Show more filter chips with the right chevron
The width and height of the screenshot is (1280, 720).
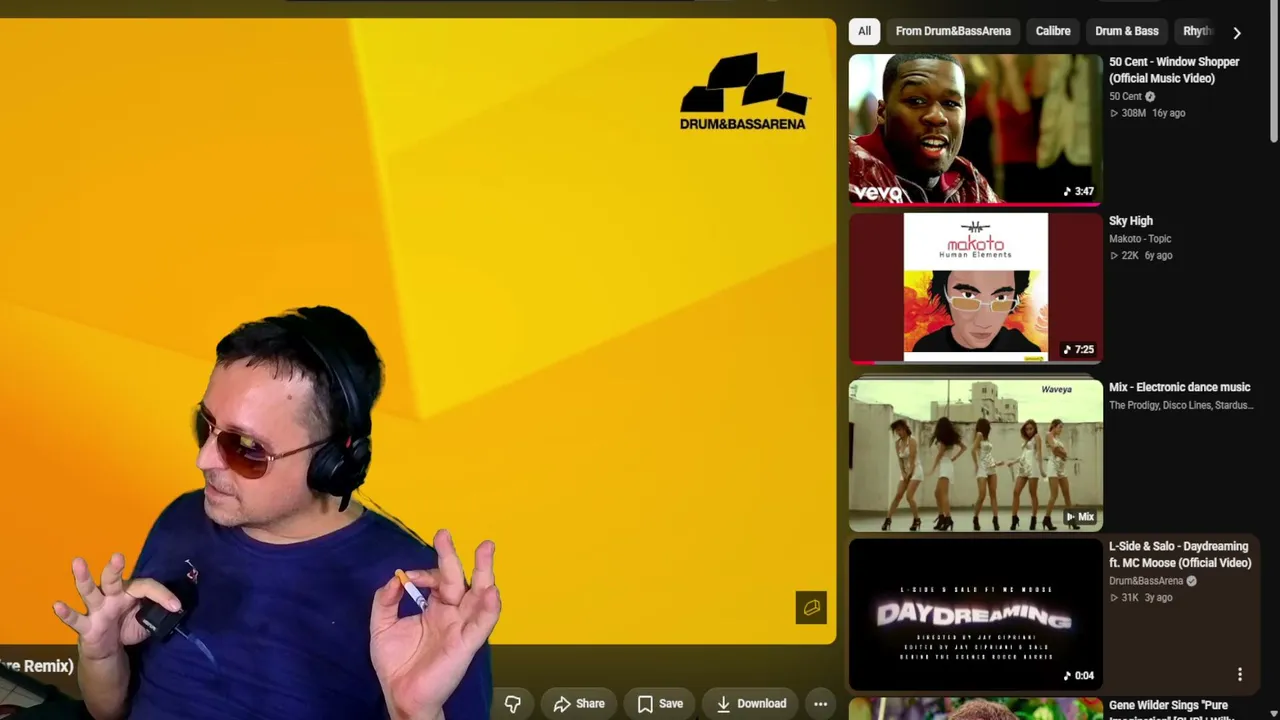pos(1237,32)
